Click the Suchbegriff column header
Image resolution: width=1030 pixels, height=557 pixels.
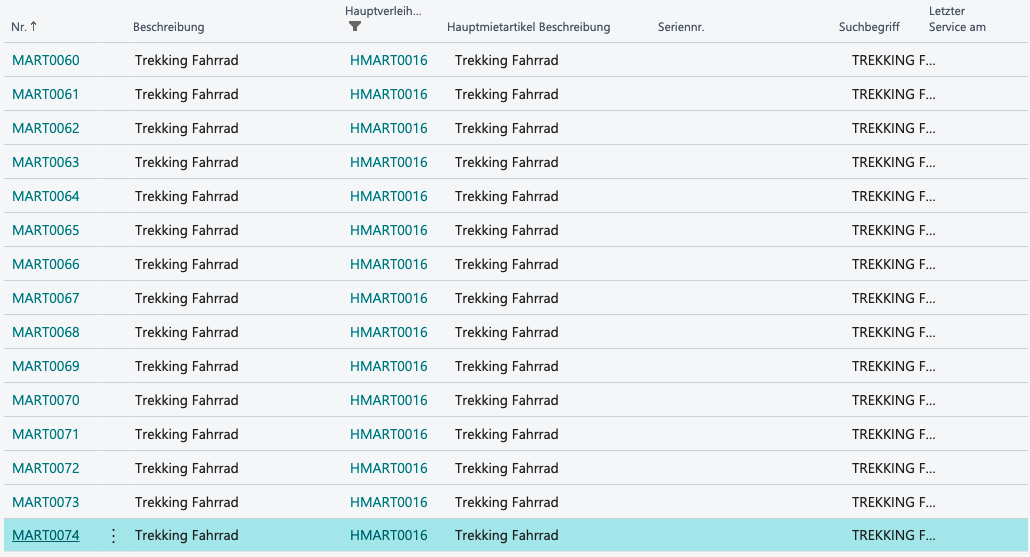click(x=869, y=27)
